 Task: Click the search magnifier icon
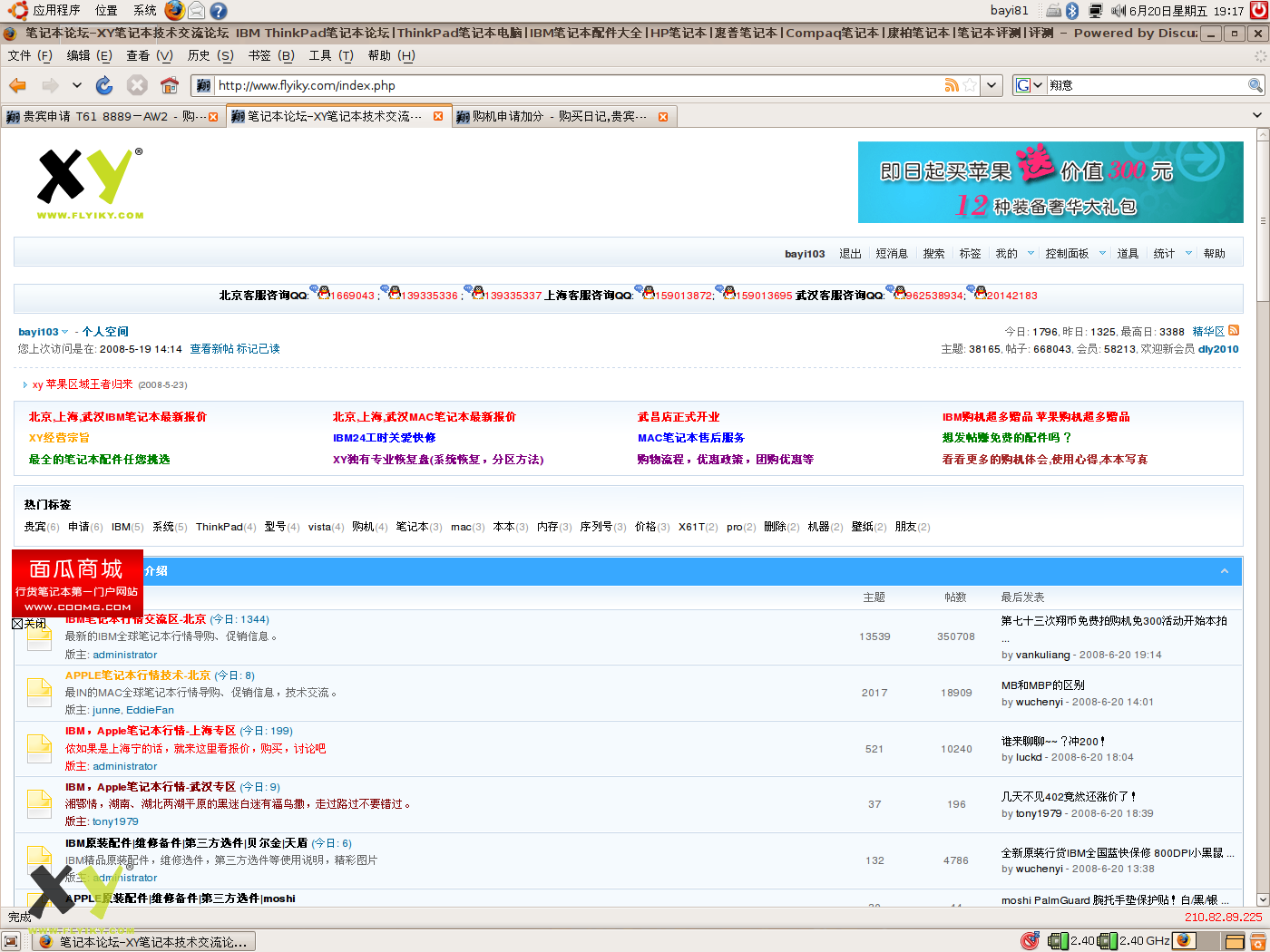(x=1255, y=85)
